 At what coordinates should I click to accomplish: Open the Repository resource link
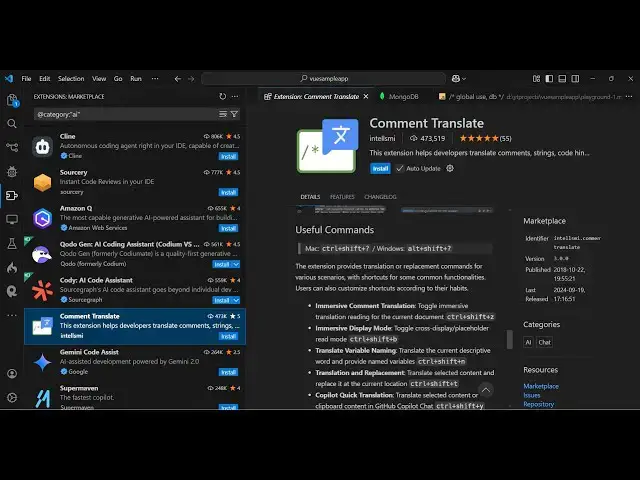tap(538, 404)
